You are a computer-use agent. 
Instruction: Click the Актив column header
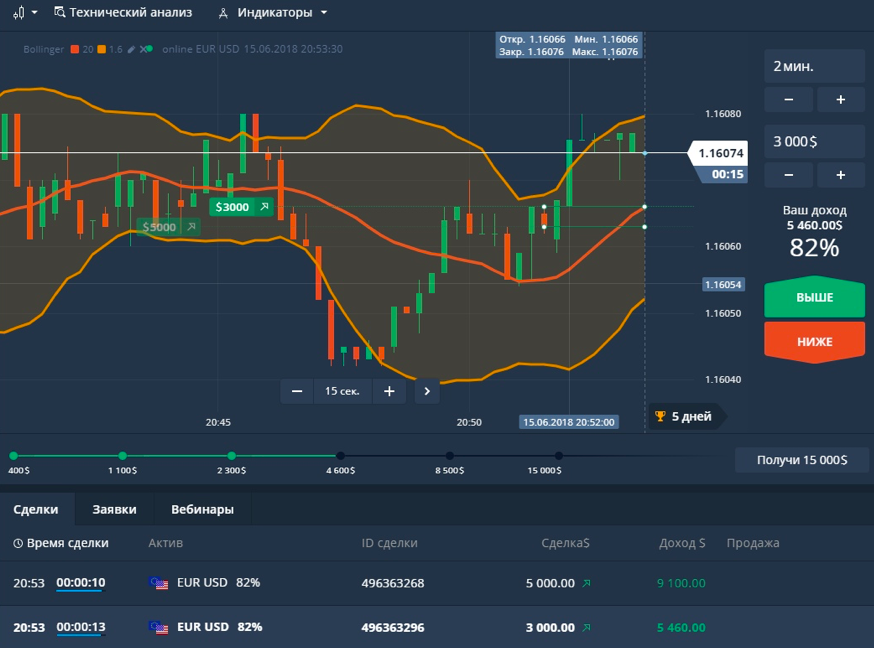[x=166, y=543]
